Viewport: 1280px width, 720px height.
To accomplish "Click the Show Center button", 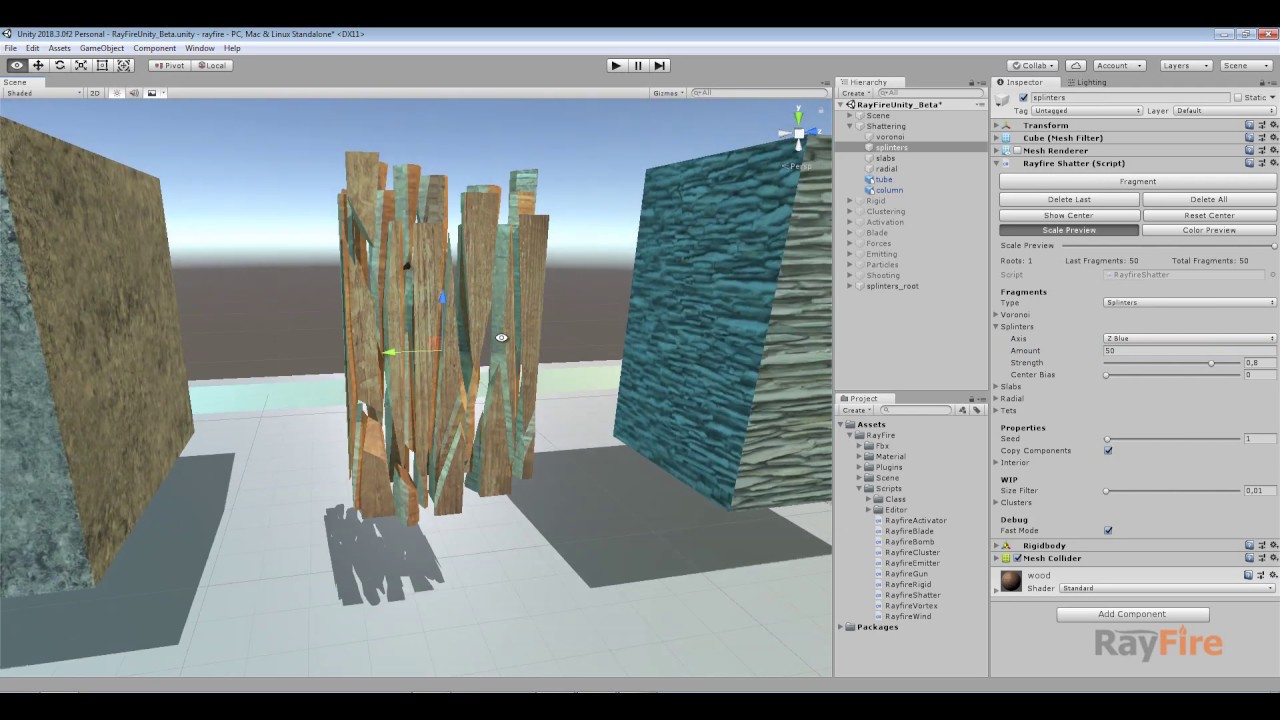I will [x=1069, y=215].
